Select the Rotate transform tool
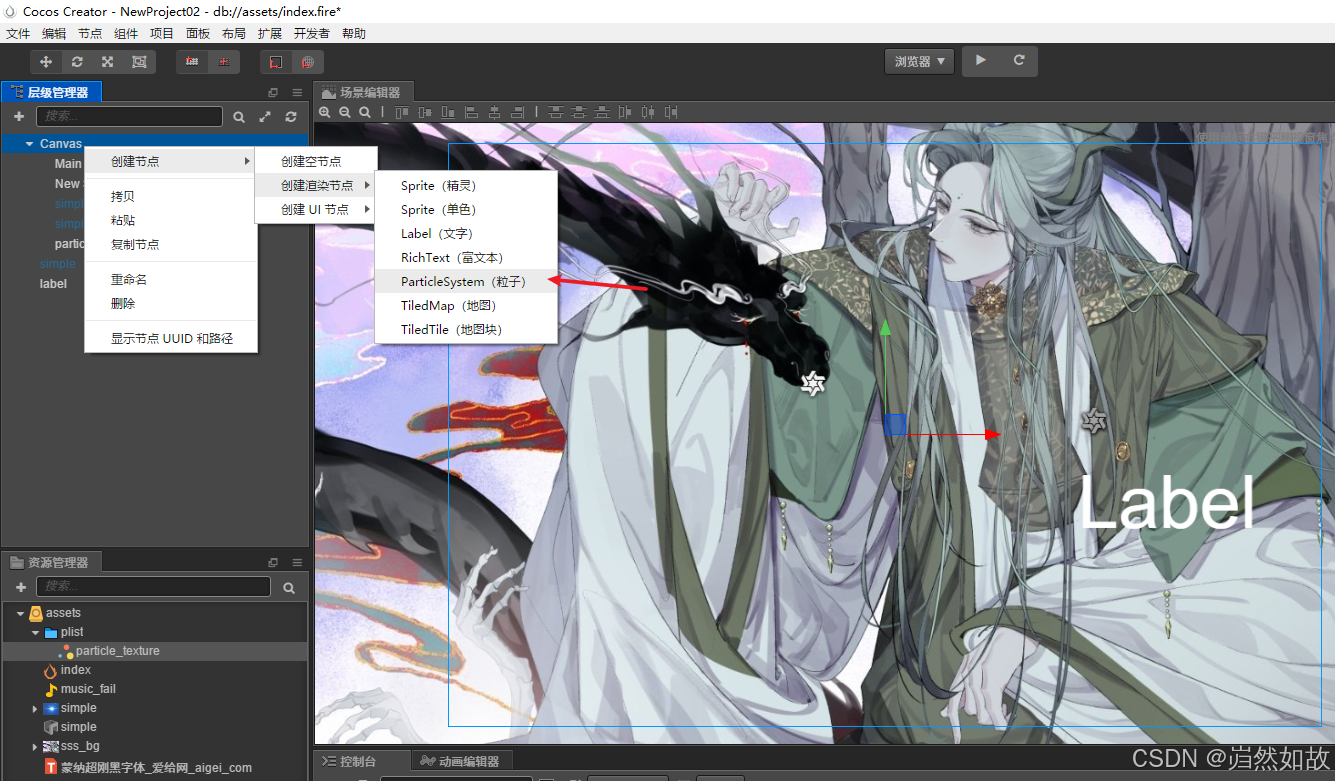Screen dimensions: 1335x781 [x=77, y=62]
